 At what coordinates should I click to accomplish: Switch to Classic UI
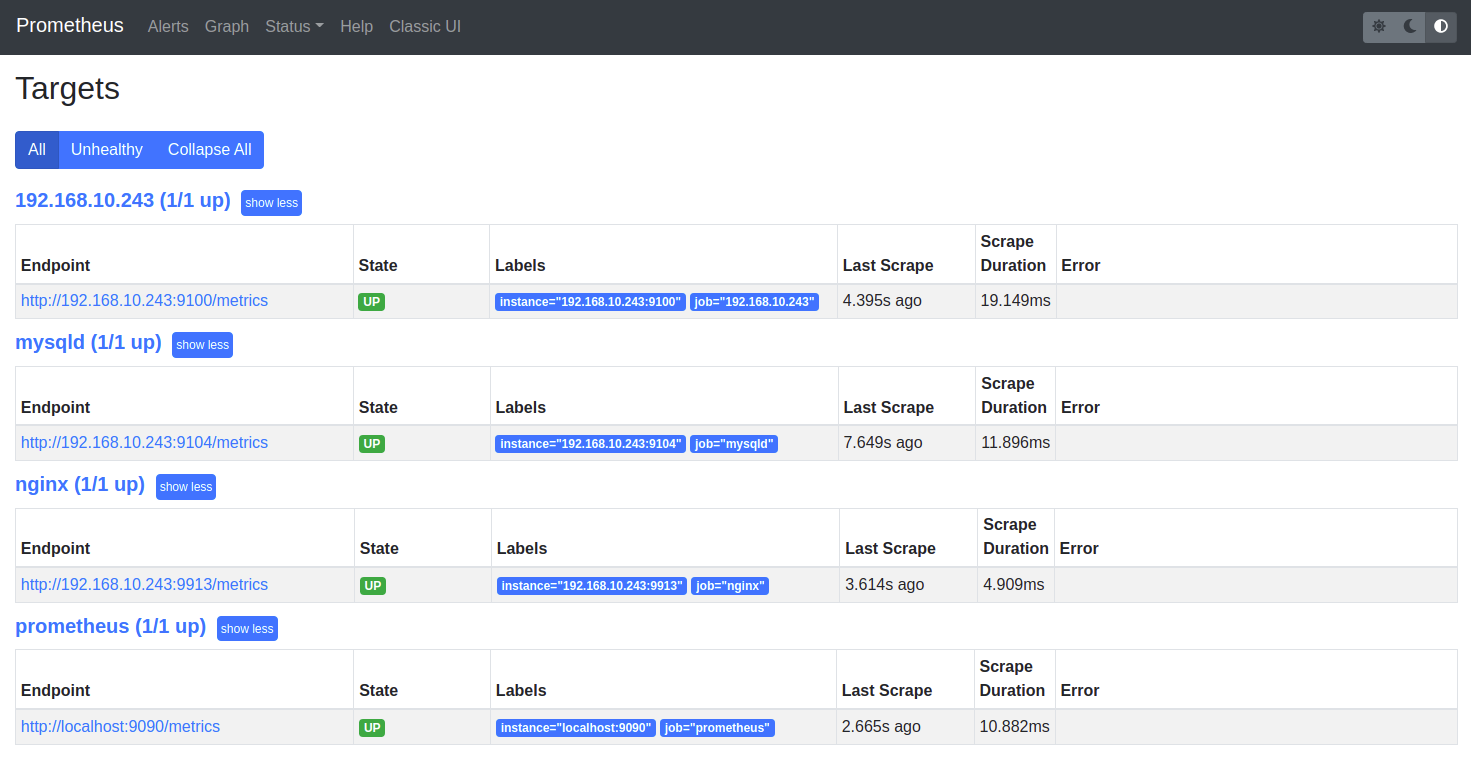point(425,27)
